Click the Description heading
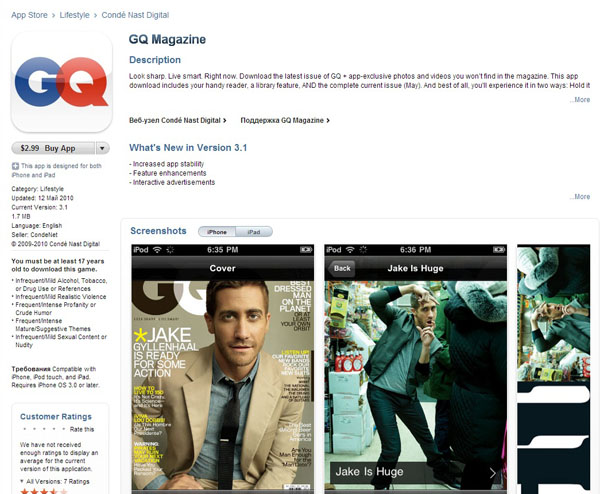Image resolution: width=600 pixels, height=494 pixels. point(155,60)
